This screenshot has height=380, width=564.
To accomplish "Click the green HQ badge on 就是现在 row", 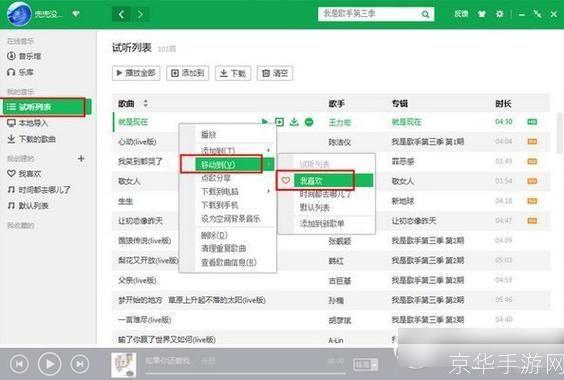I will pyautogui.click(x=532, y=122).
